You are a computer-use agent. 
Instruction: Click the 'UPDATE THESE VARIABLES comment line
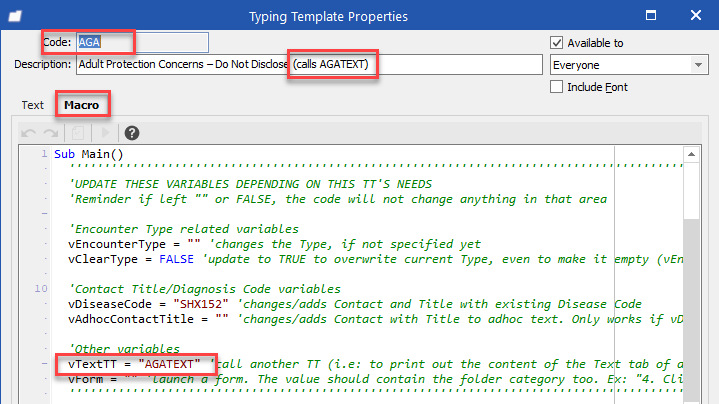point(250,184)
